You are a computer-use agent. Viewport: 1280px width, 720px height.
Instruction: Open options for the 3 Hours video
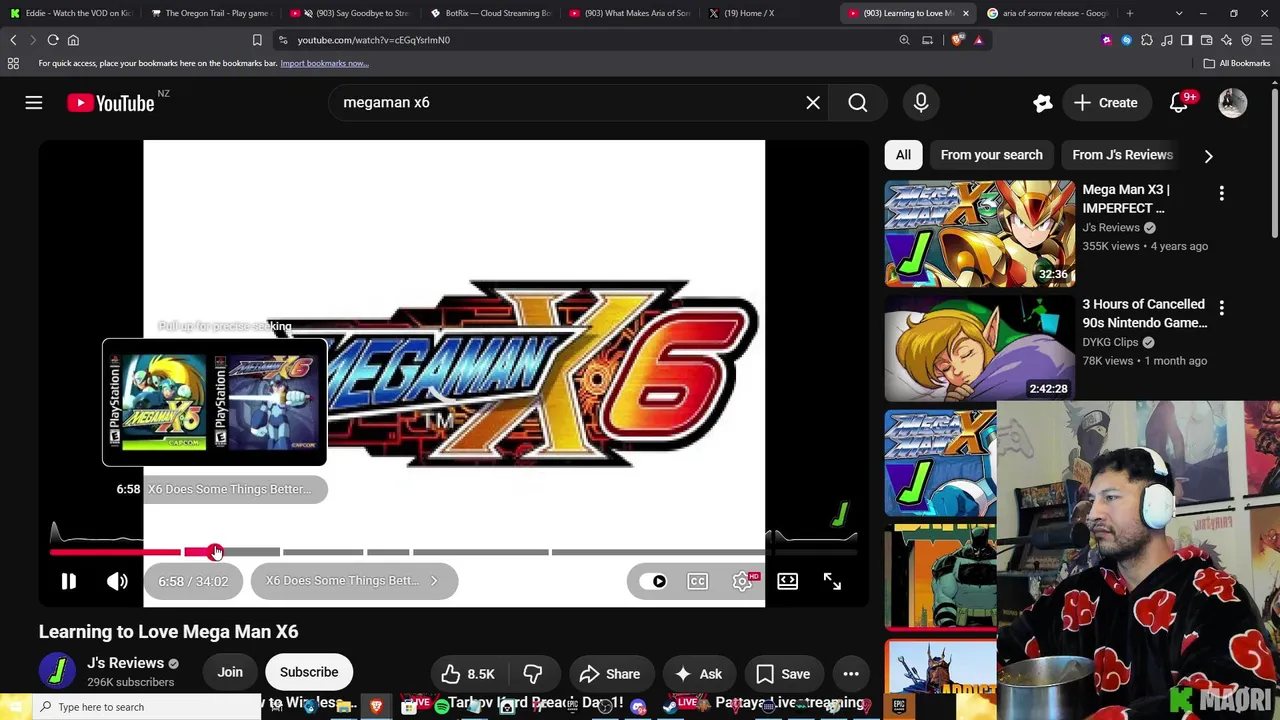click(x=1221, y=307)
